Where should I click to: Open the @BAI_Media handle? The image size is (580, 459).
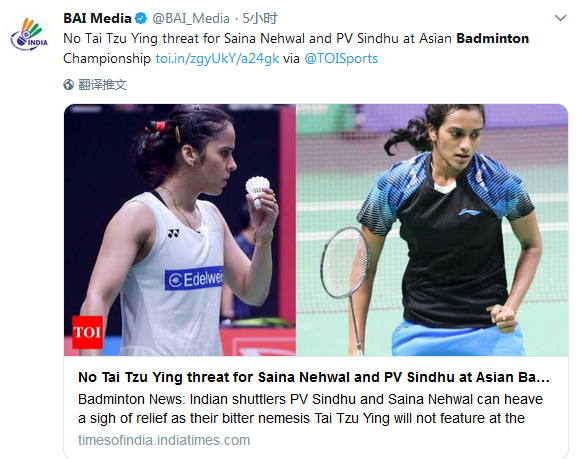coord(191,18)
